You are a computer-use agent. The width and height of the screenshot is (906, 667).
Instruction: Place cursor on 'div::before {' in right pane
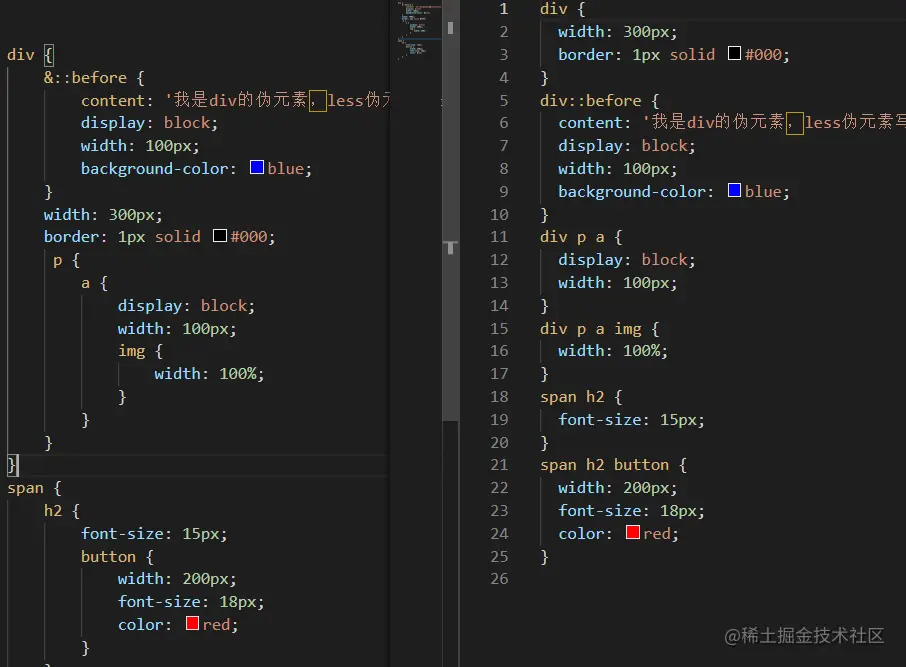(x=599, y=101)
